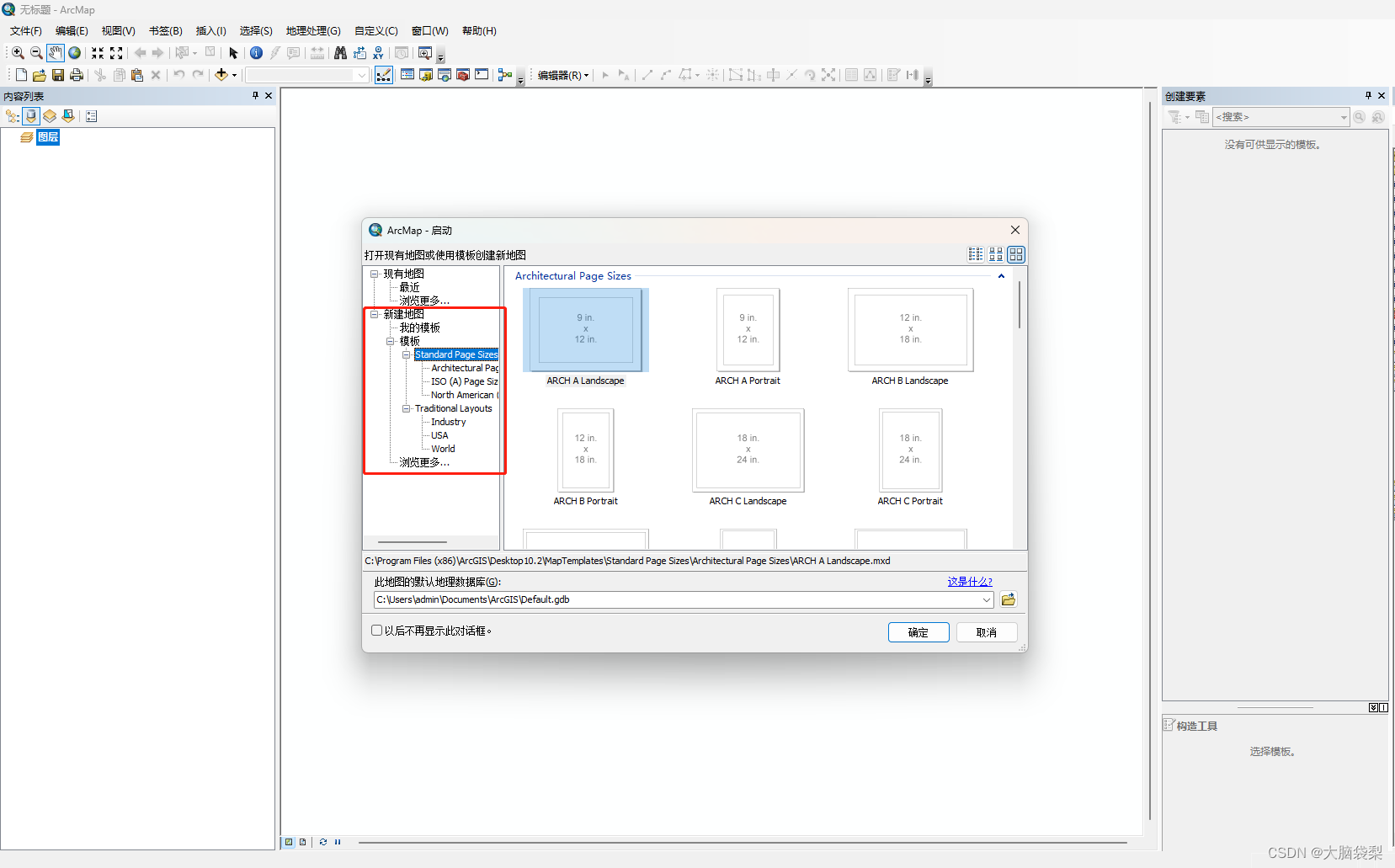The image size is (1395, 868).
Task: Collapse the Standard Page Sizes node
Action: [x=407, y=354]
